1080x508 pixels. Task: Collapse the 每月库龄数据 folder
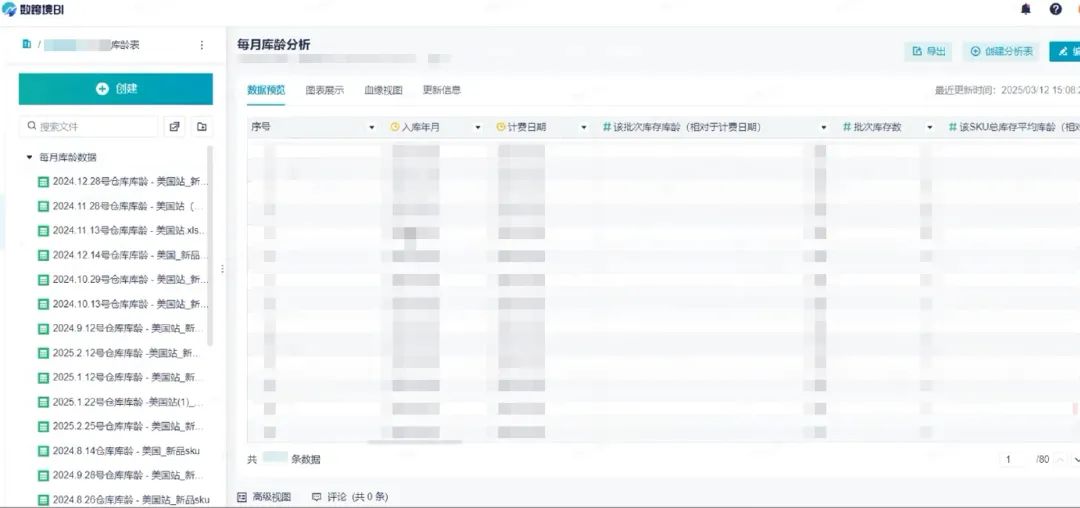pyautogui.click(x=30, y=157)
